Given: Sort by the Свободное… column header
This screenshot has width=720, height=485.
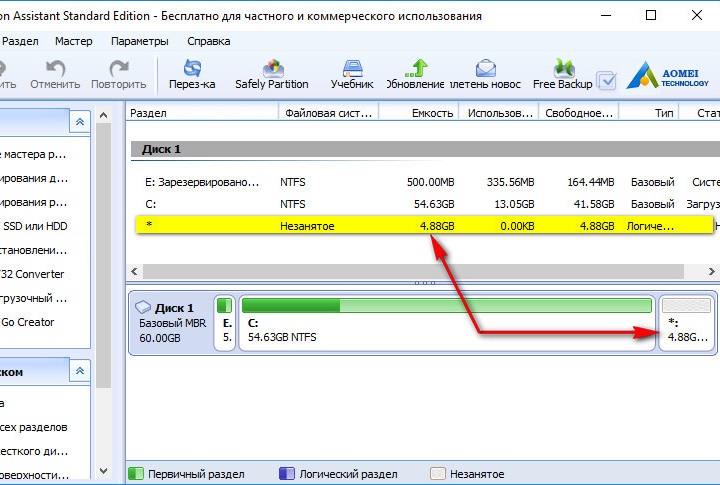Looking at the screenshot, I should [x=579, y=113].
